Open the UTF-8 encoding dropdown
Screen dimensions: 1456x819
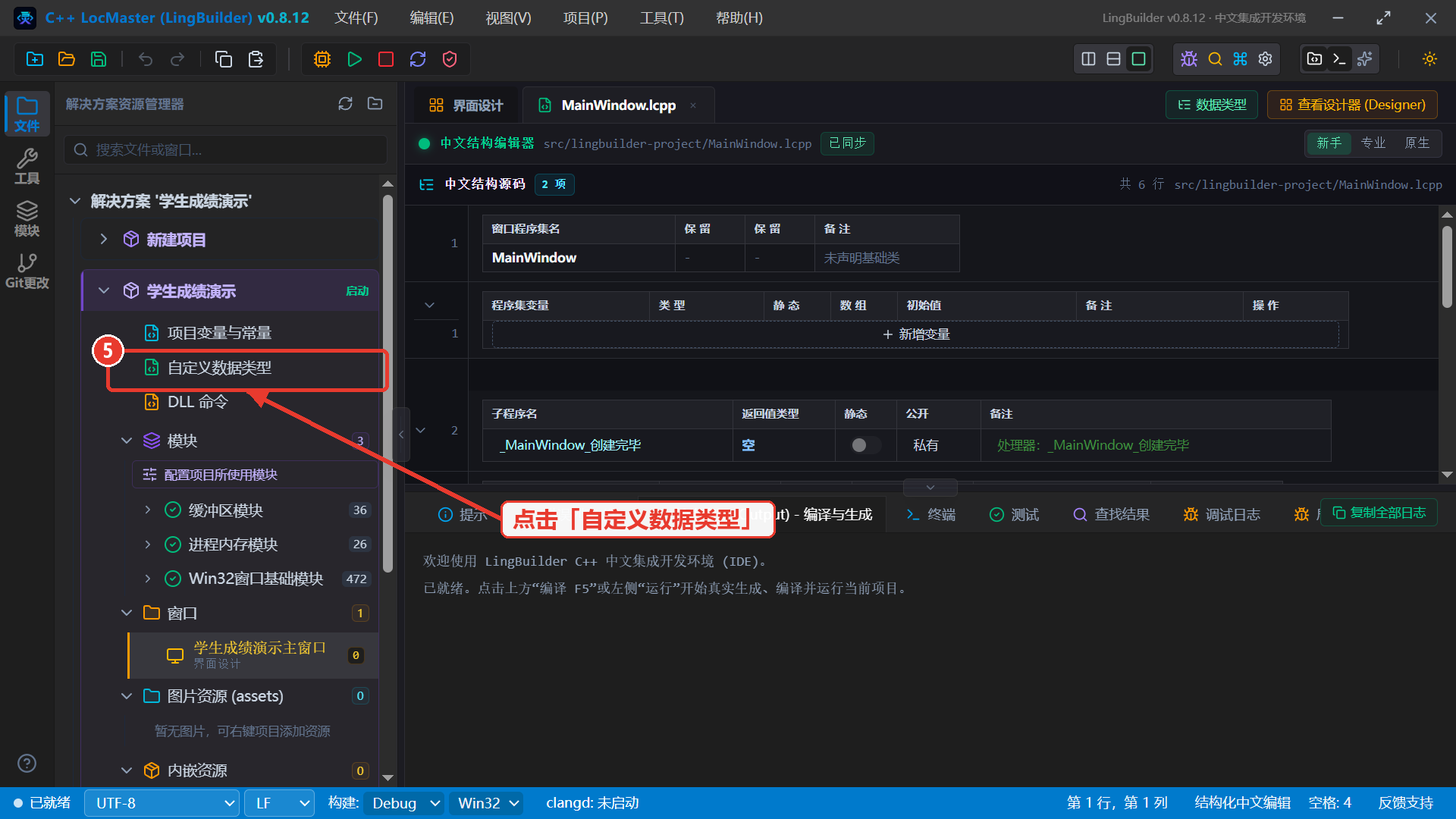(162, 803)
